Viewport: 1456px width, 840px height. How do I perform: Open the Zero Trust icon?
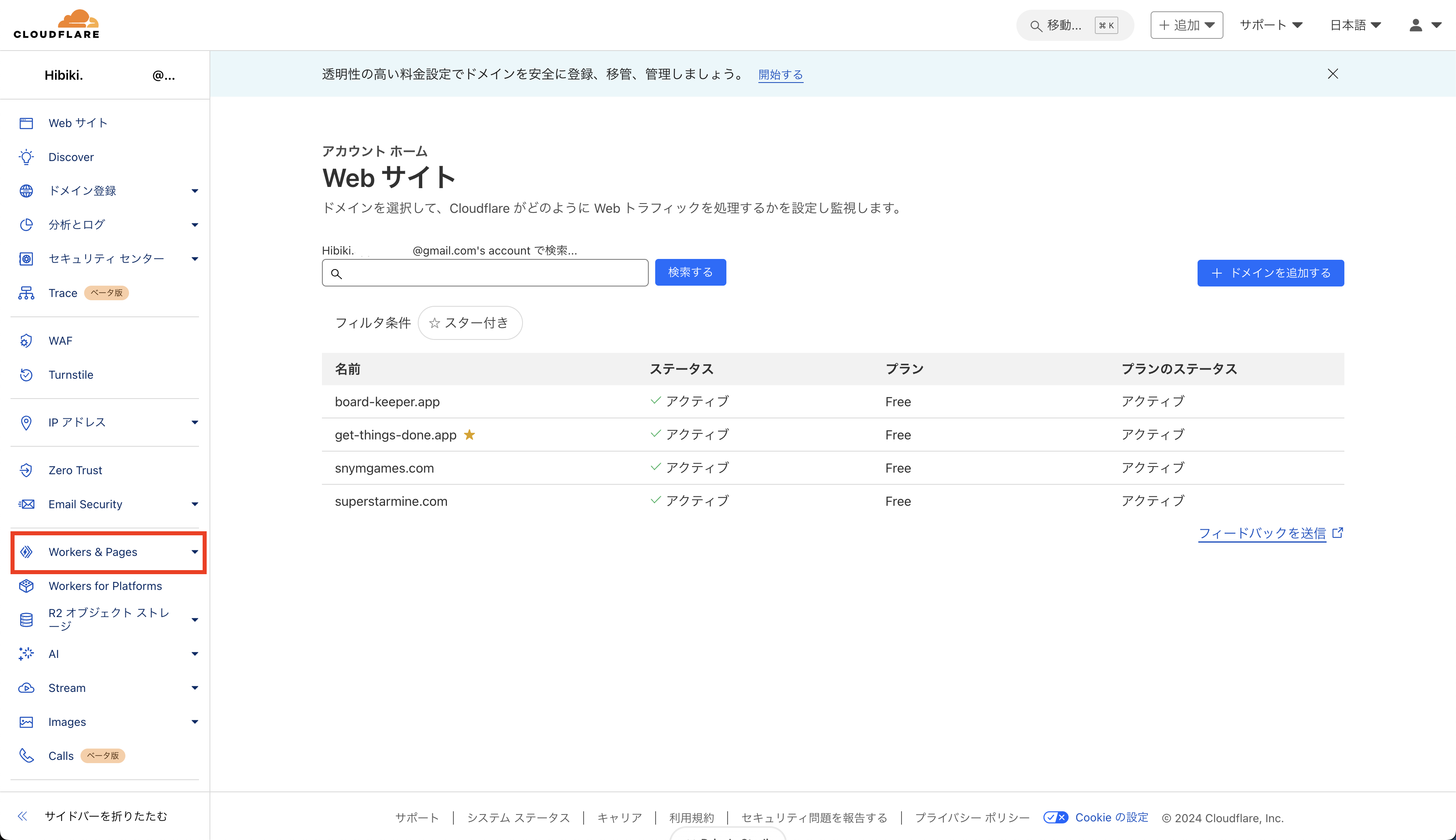tap(27, 470)
